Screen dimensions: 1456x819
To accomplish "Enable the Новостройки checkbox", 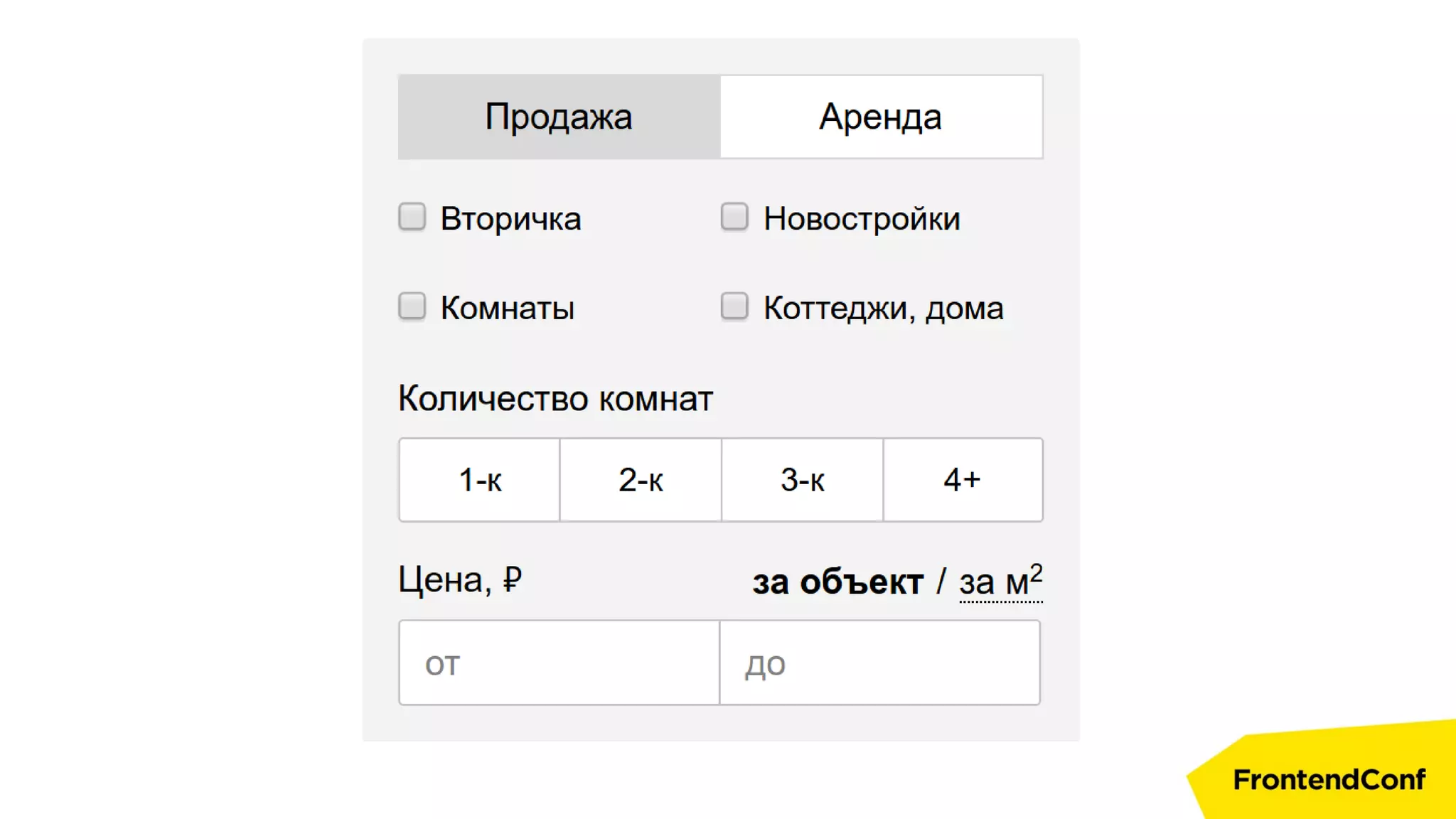I will tap(734, 217).
